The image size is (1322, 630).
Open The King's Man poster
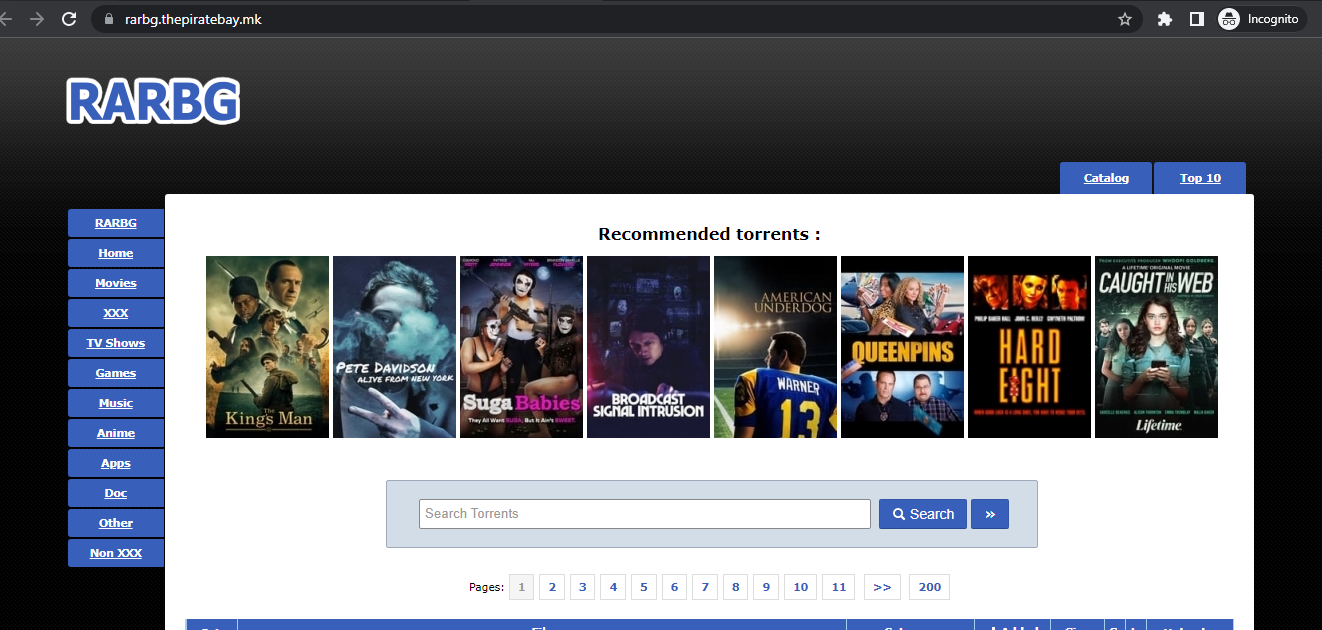coord(267,347)
